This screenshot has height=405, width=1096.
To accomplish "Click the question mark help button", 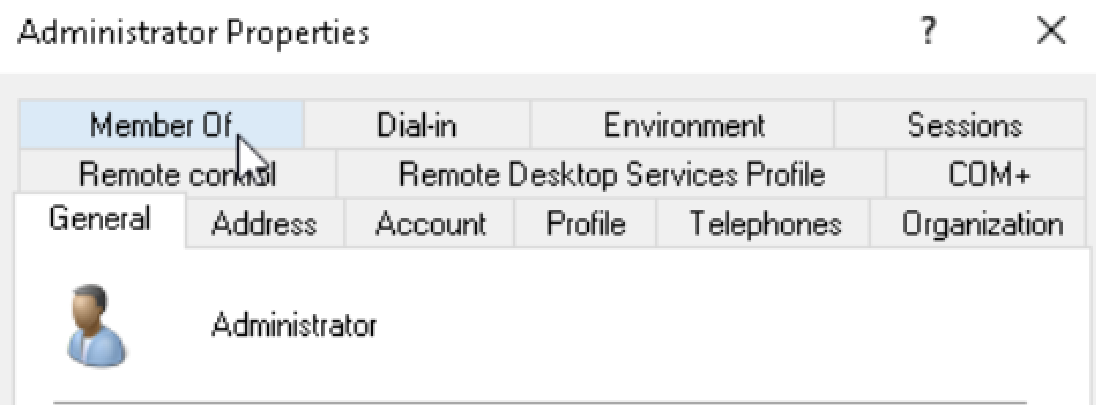I will [929, 33].
